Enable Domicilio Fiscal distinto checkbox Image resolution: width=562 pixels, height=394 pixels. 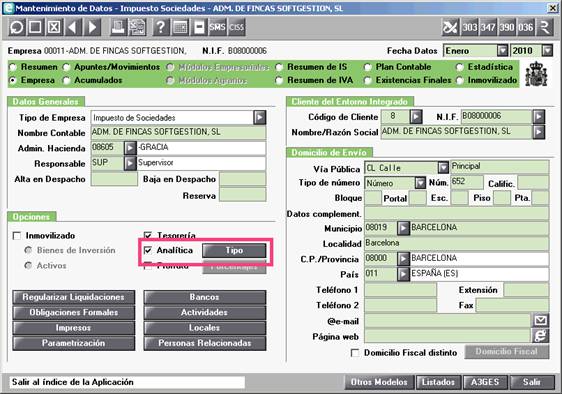355,353
